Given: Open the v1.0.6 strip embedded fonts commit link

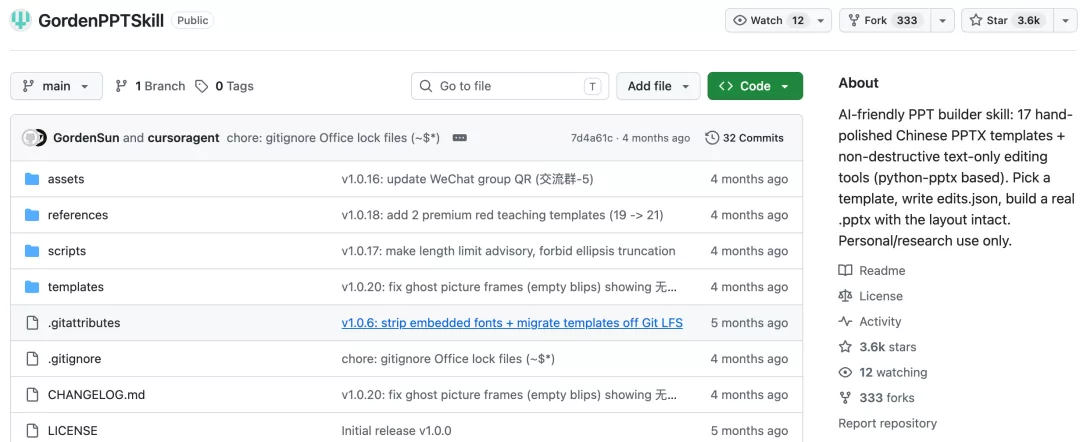Looking at the screenshot, I should click(x=512, y=323).
